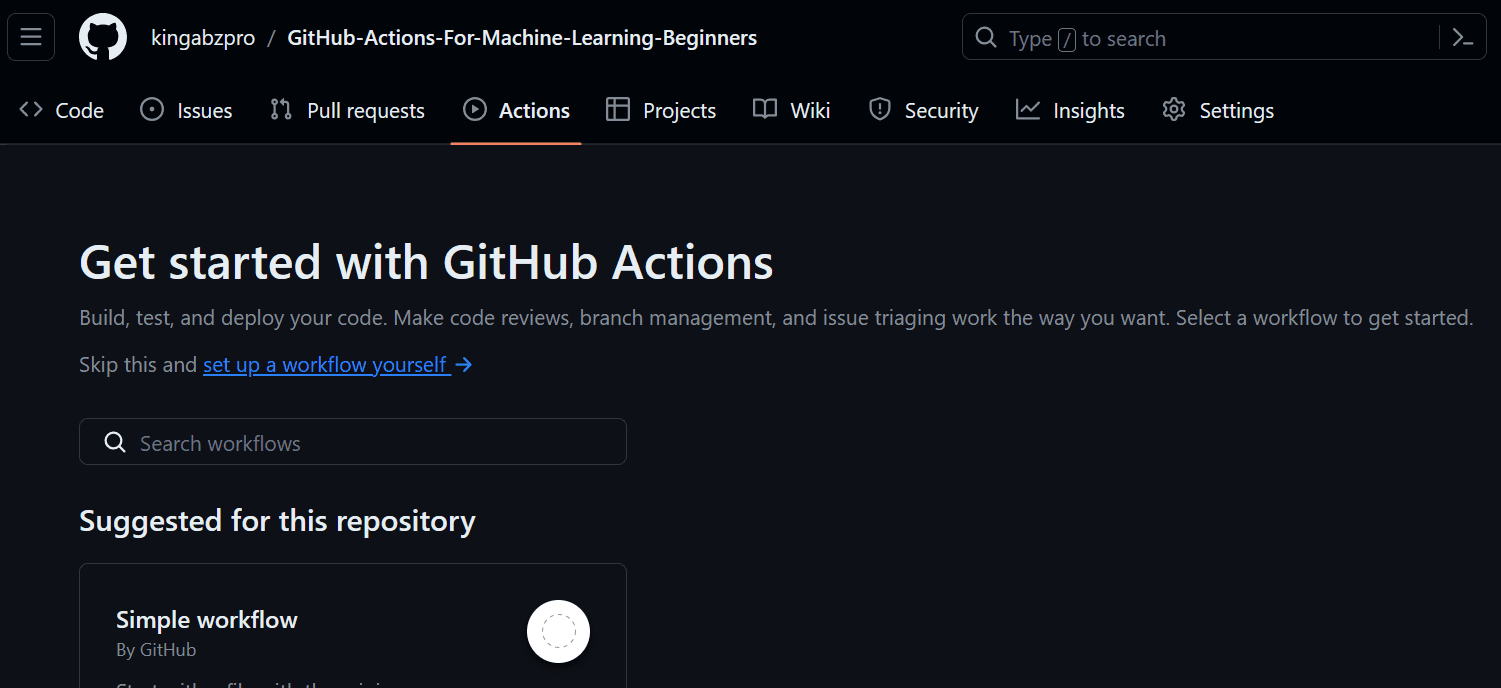The width and height of the screenshot is (1501, 688).
Task: Switch to the Wiki tab
Action: (x=791, y=110)
